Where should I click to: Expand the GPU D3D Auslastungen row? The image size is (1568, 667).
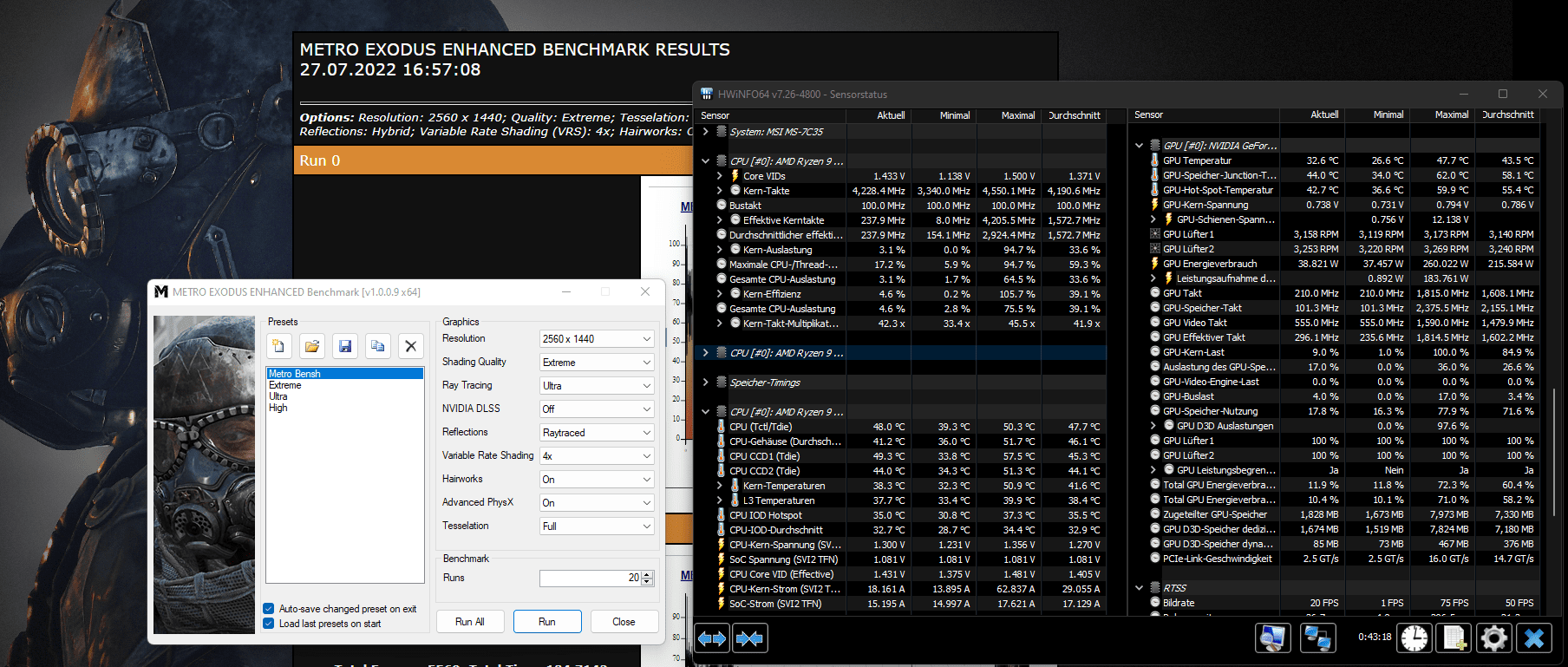[1153, 426]
